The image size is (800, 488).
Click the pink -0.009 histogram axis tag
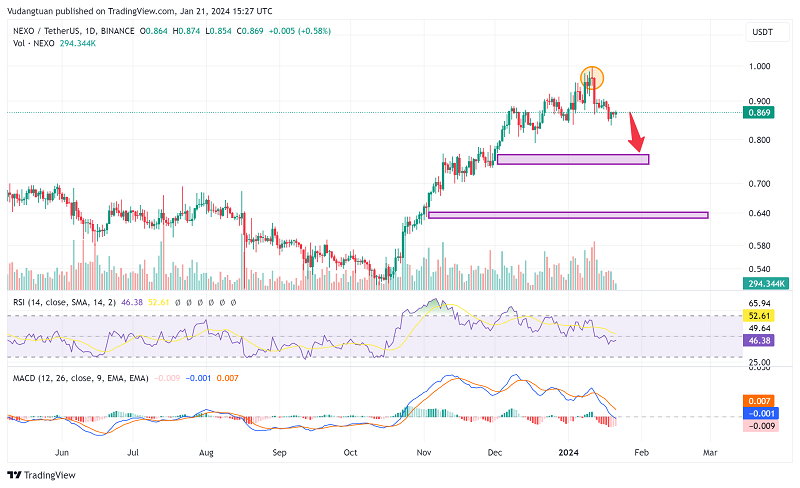(762, 425)
